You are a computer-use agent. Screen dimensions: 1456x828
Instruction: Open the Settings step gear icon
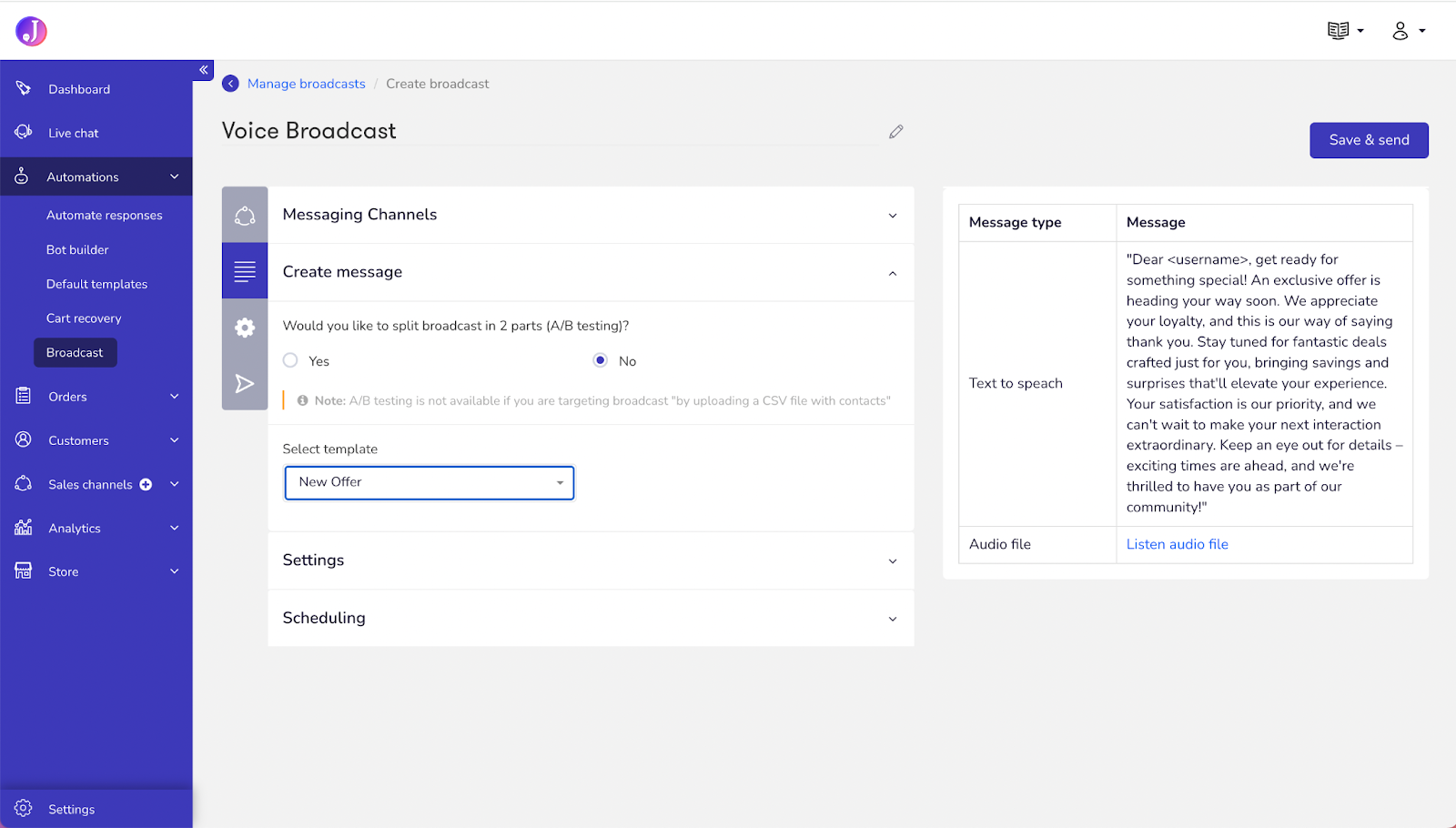[244, 327]
